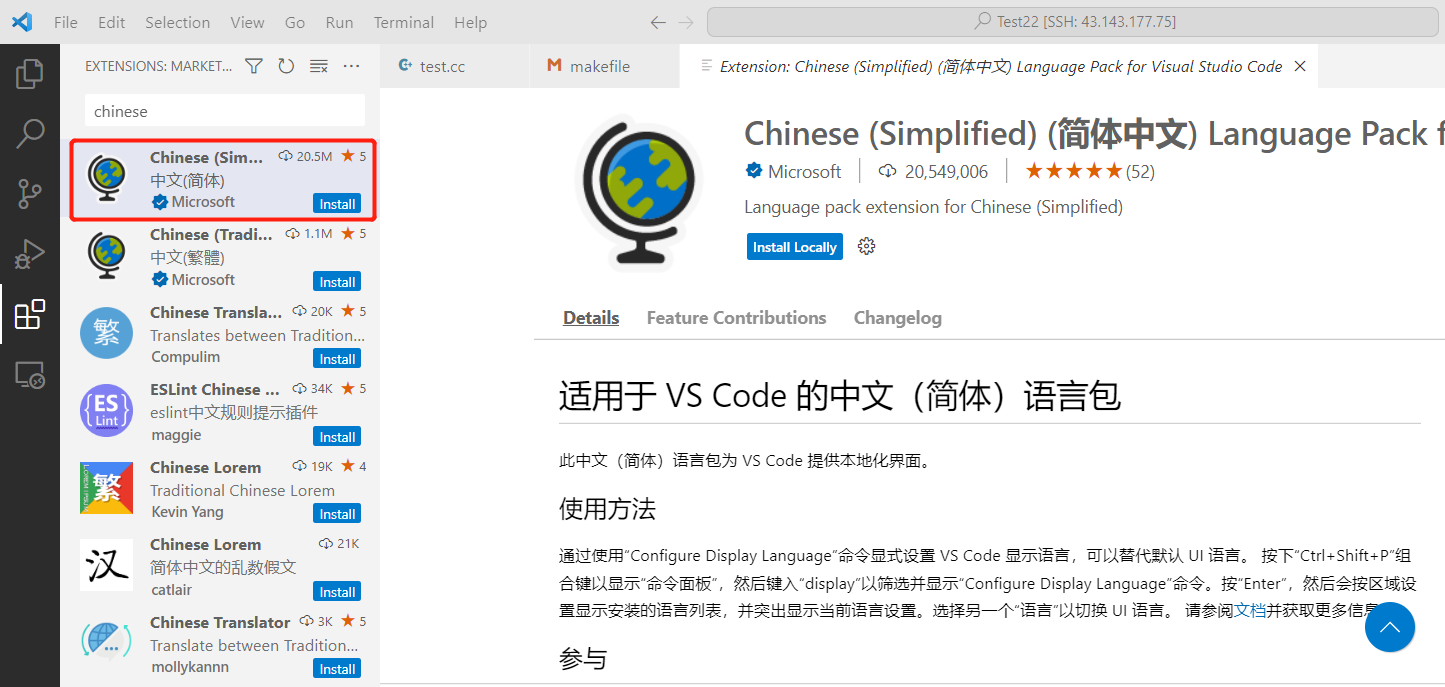Open the Selection menu

click(178, 22)
